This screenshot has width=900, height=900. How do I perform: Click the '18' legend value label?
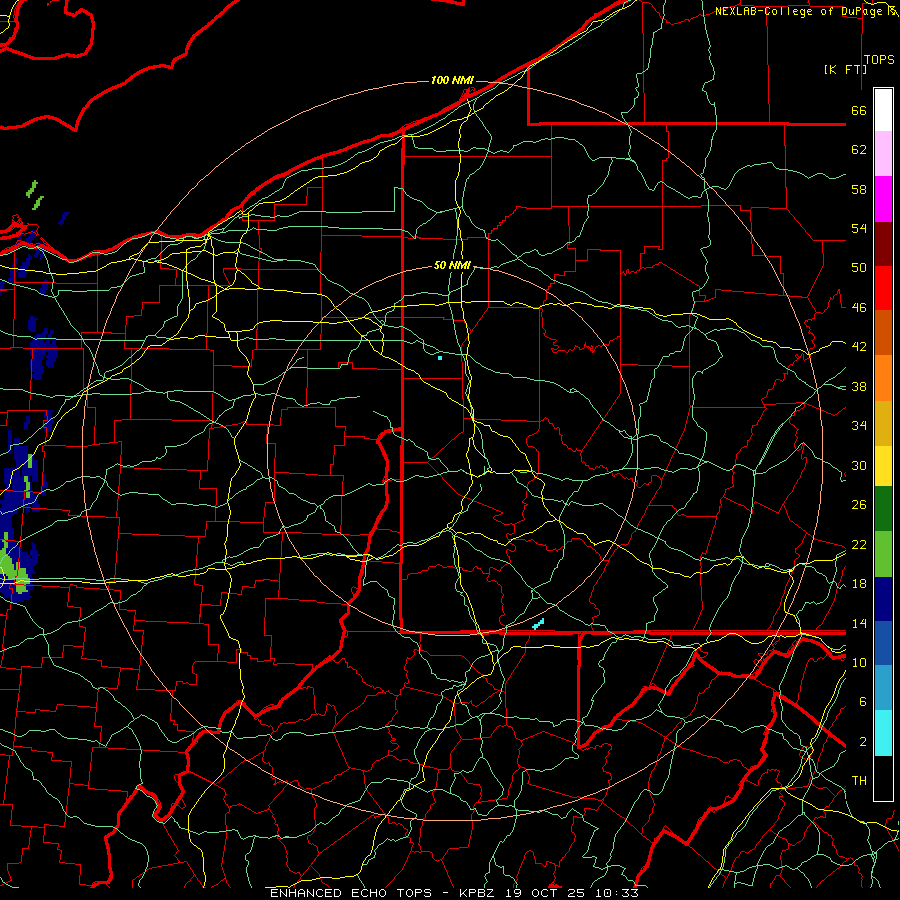click(x=859, y=584)
